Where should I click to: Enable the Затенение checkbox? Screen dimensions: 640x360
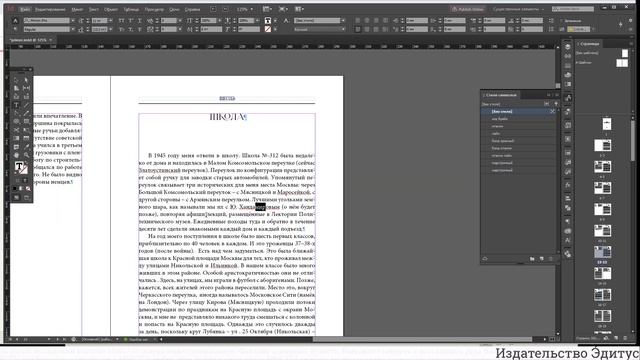pyautogui.click(x=562, y=21)
